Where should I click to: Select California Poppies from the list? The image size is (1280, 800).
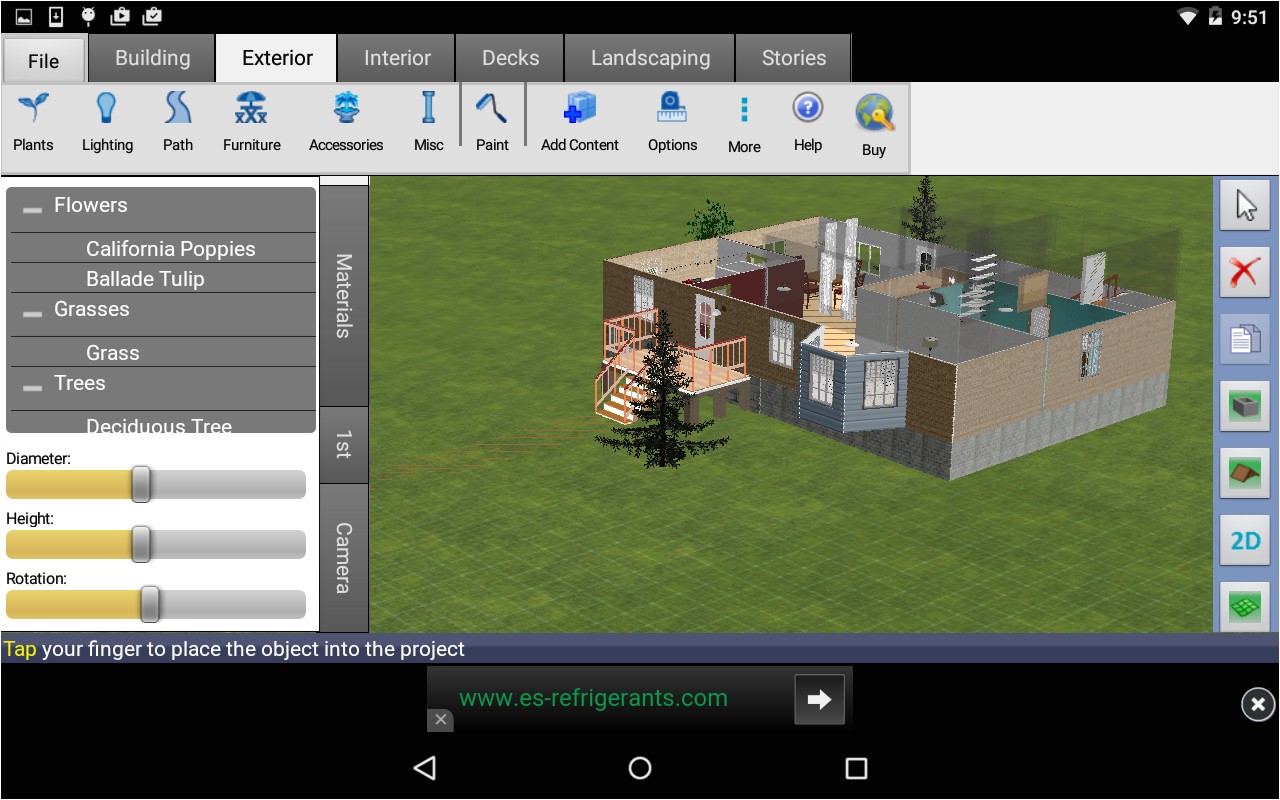[x=170, y=249]
